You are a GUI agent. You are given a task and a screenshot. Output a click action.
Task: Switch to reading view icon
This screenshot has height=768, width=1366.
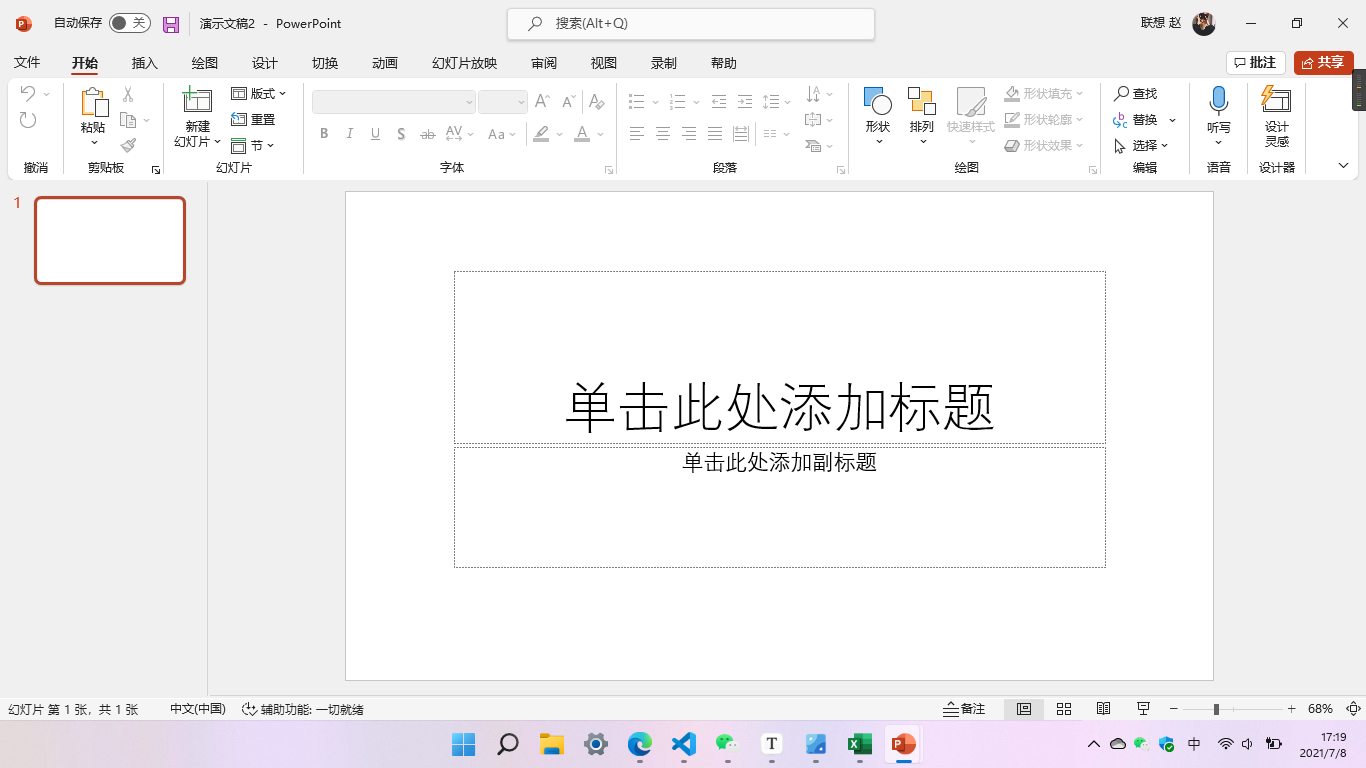tap(1104, 709)
